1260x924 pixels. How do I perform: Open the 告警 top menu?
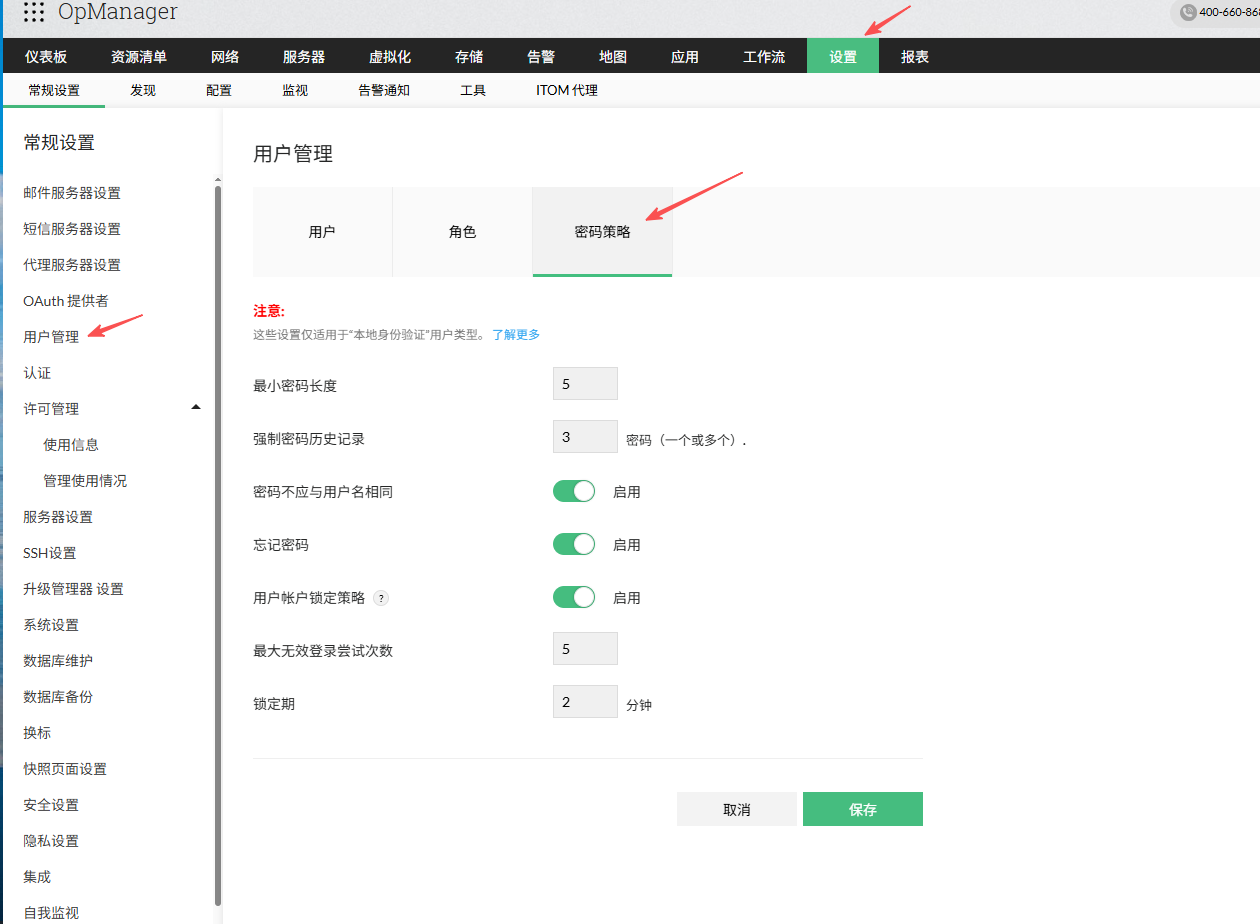pyautogui.click(x=541, y=57)
